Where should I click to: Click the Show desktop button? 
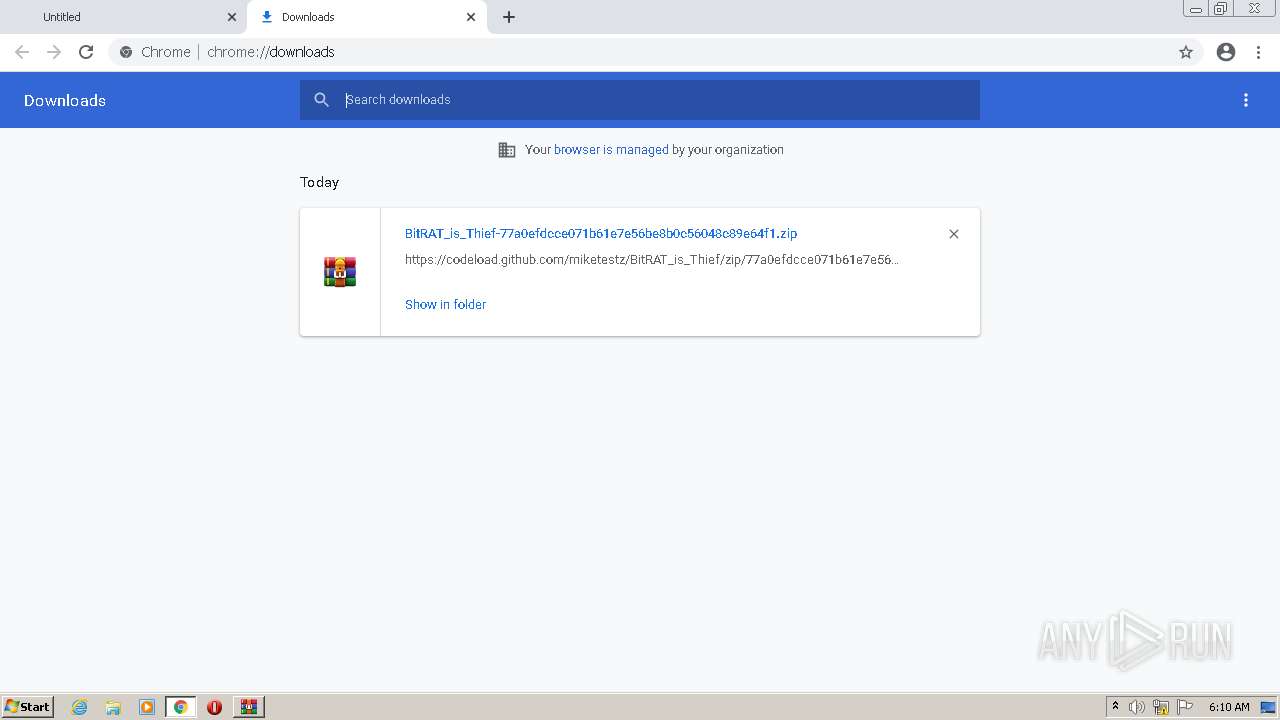click(1269, 707)
